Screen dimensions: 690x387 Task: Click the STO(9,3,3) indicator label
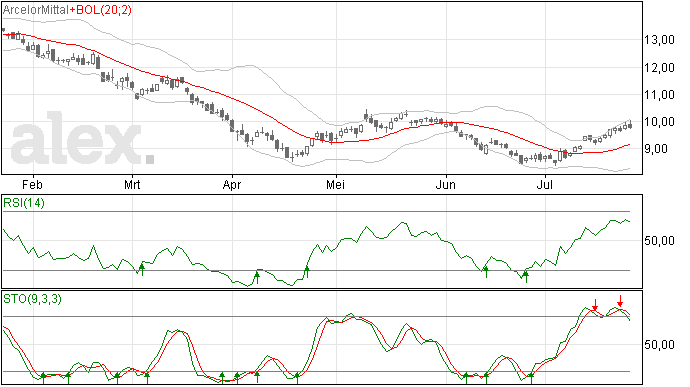point(32,299)
